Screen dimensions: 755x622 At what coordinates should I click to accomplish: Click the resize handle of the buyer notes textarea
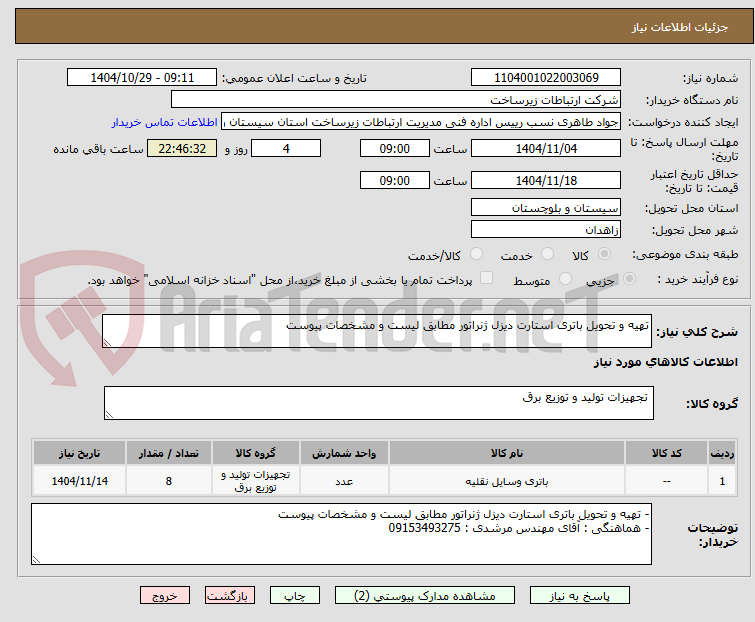pos(36,560)
